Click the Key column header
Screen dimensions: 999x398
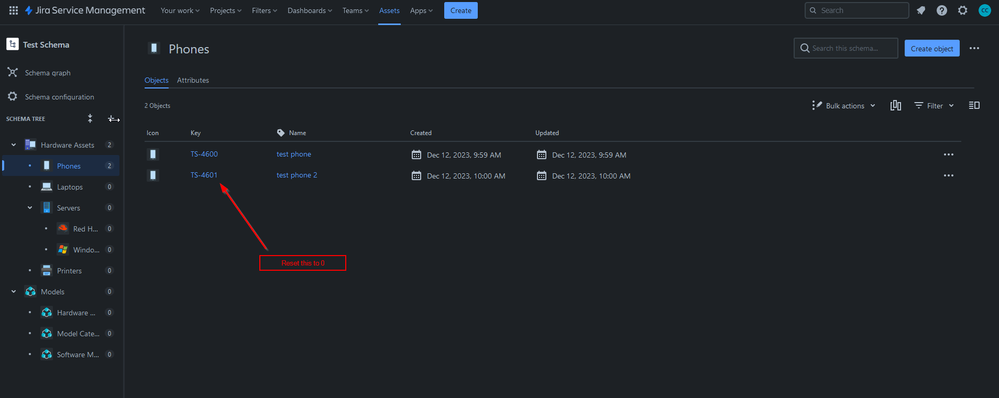pos(195,133)
